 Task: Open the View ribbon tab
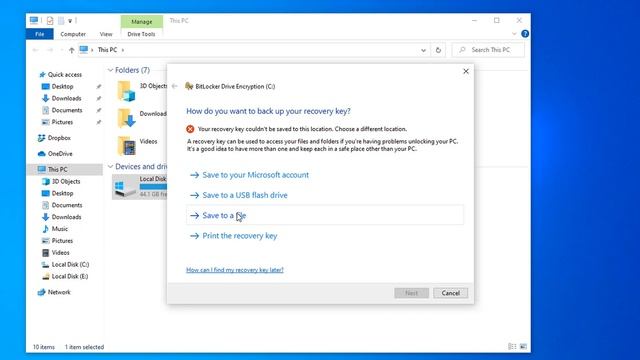click(x=106, y=34)
